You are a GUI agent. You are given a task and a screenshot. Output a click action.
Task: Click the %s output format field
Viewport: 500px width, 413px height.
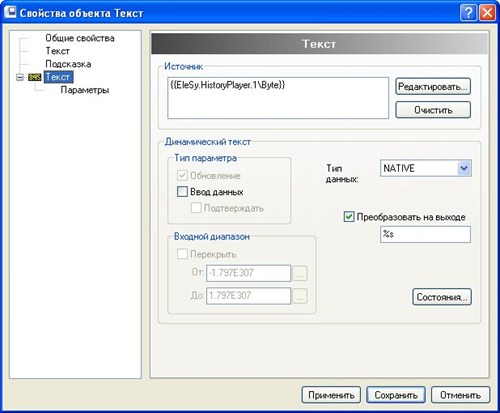point(425,234)
